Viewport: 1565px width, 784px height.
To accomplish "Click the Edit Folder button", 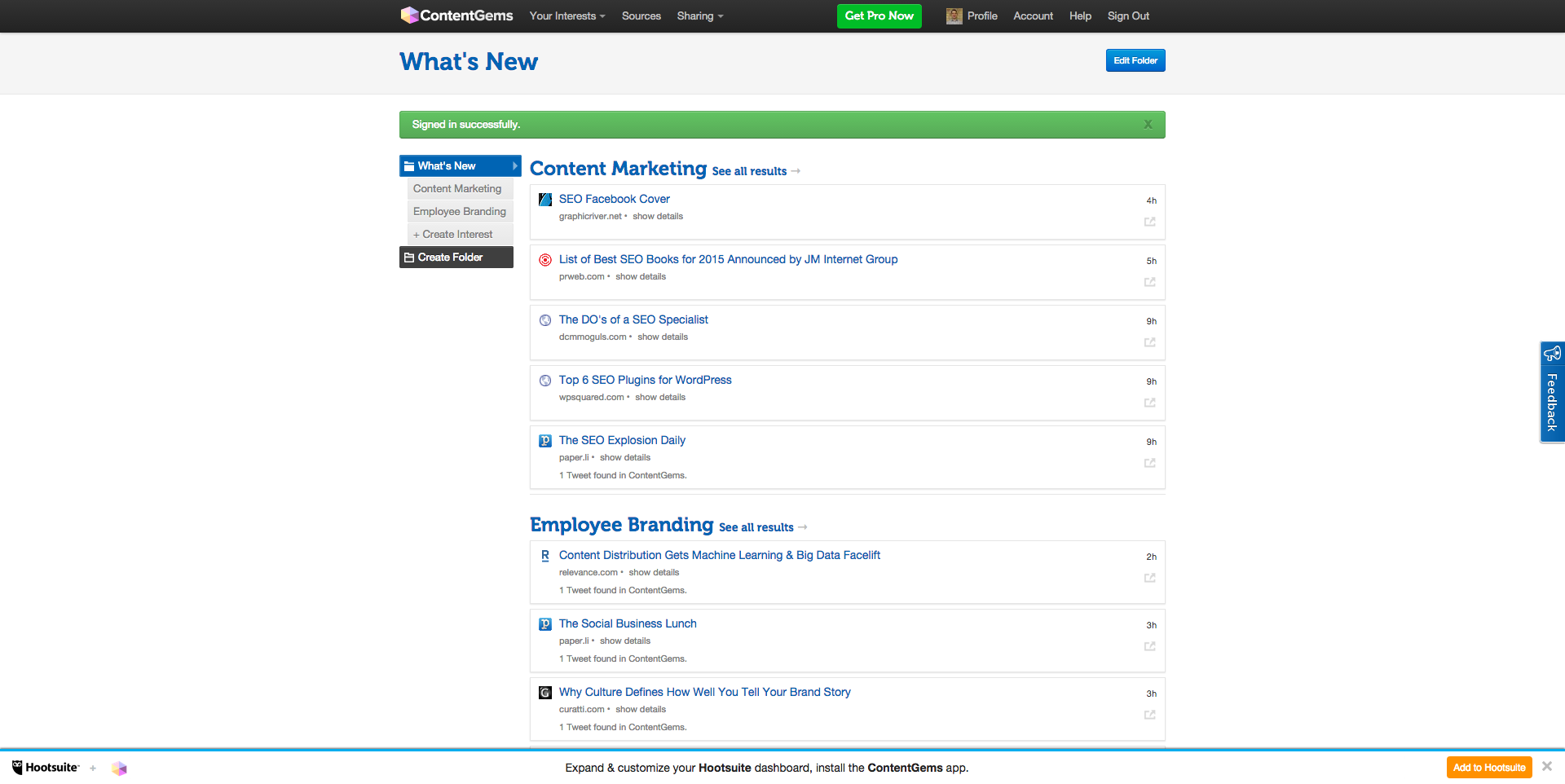I will click(1135, 60).
